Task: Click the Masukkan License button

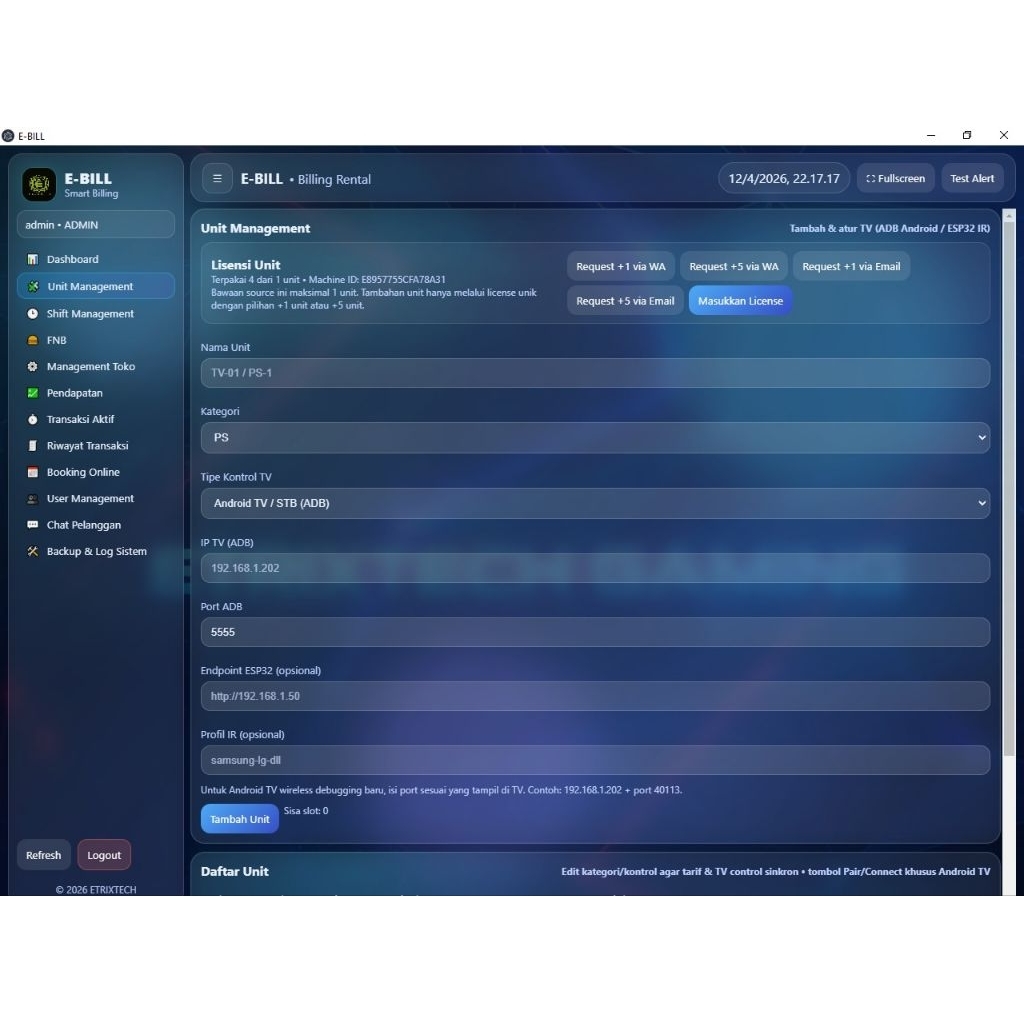Action: coord(740,301)
